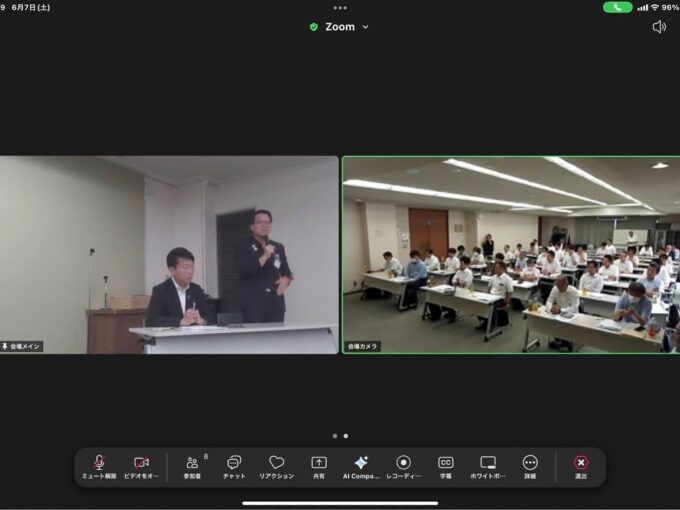Tap the three-dot multitasking menu at top
Screen dimensions: 680x510
[340, 7]
